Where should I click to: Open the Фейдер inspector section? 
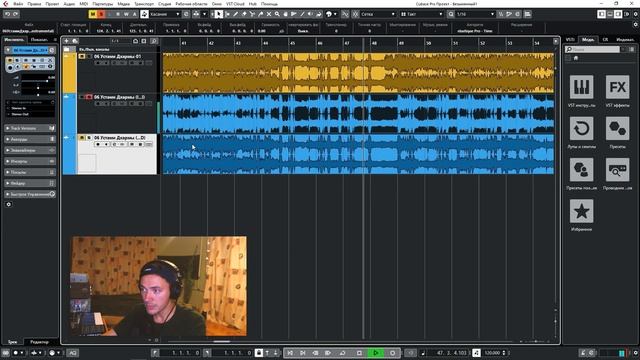(x=30, y=183)
